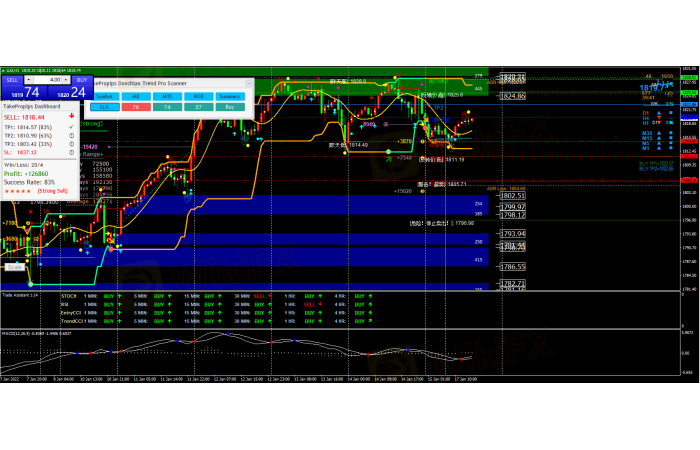Open the lot size dropdown arrow
Screen dimensions: 700x450
point(68,80)
